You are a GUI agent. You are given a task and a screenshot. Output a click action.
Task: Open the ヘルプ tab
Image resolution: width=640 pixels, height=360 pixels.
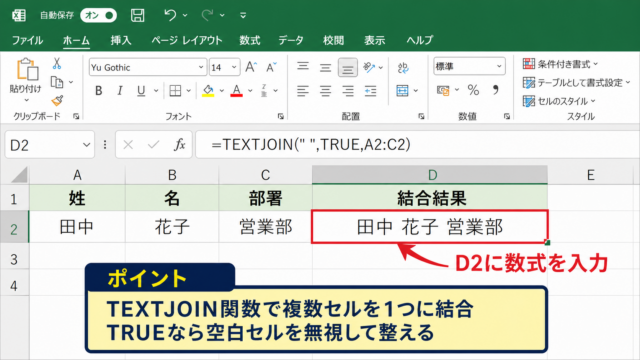pyautogui.click(x=420, y=40)
